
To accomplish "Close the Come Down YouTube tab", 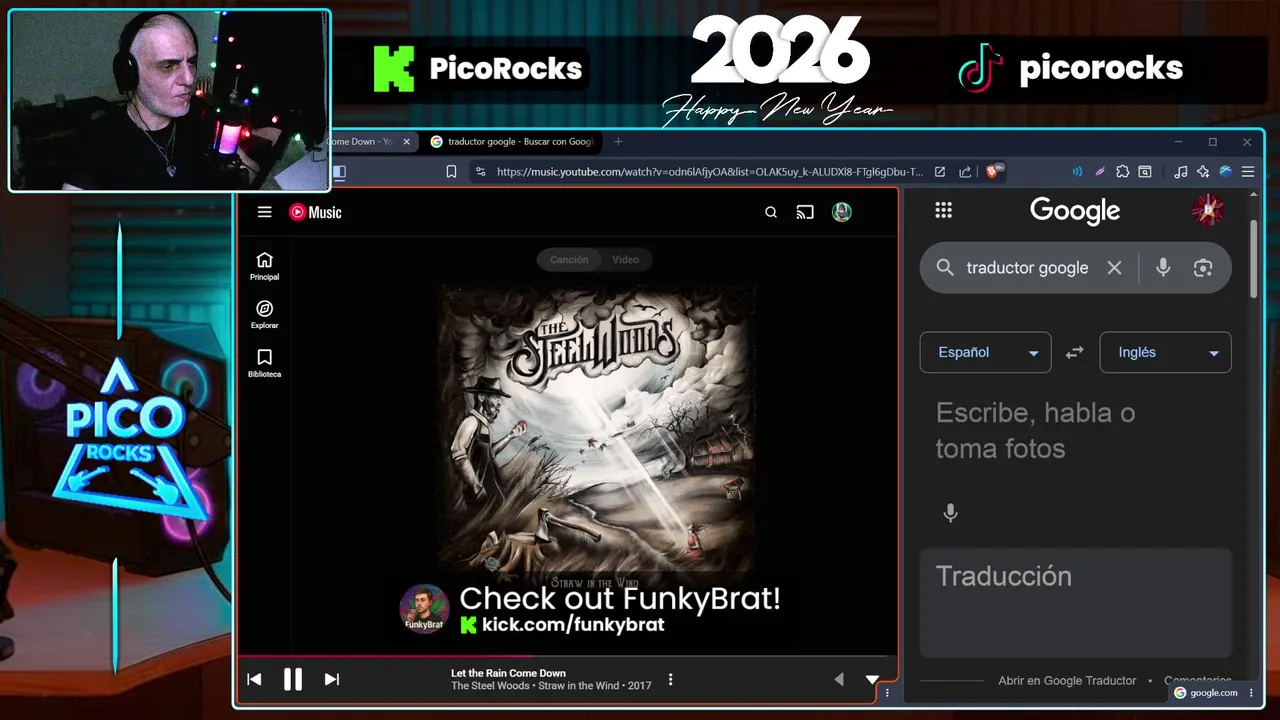I will pyautogui.click(x=406, y=142).
